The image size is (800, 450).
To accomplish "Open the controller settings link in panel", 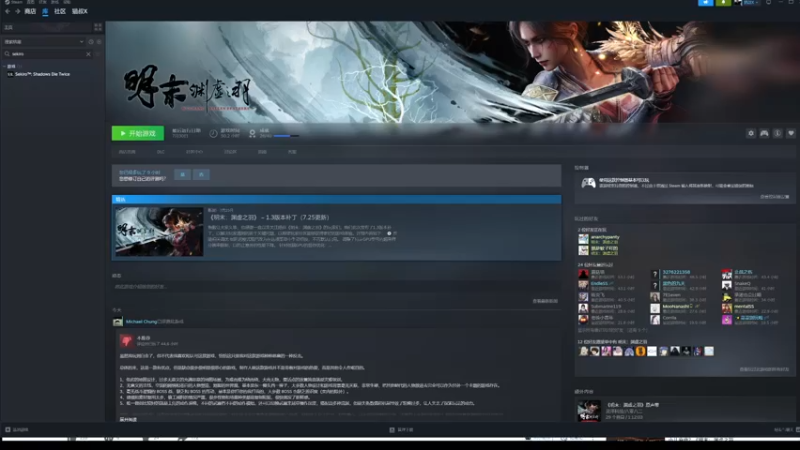I will (x=774, y=196).
